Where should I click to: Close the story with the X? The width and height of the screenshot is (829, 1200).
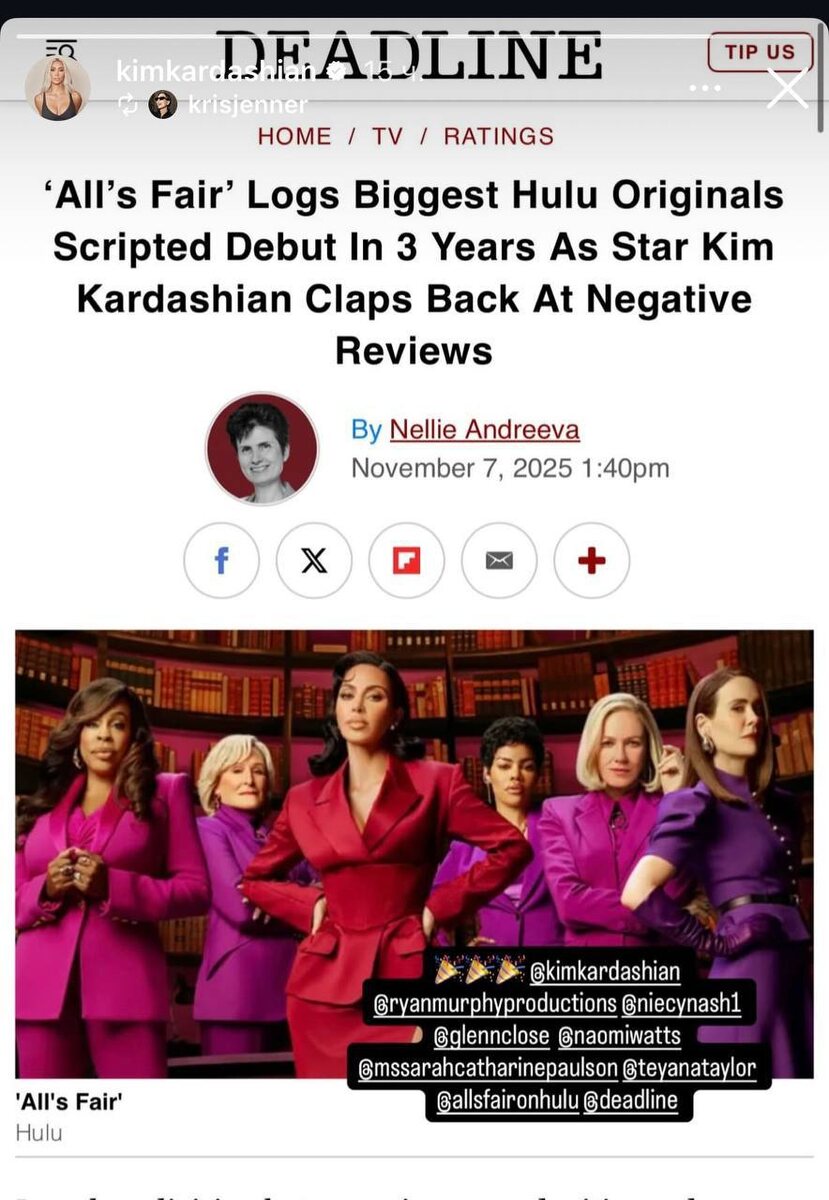(x=787, y=88)
